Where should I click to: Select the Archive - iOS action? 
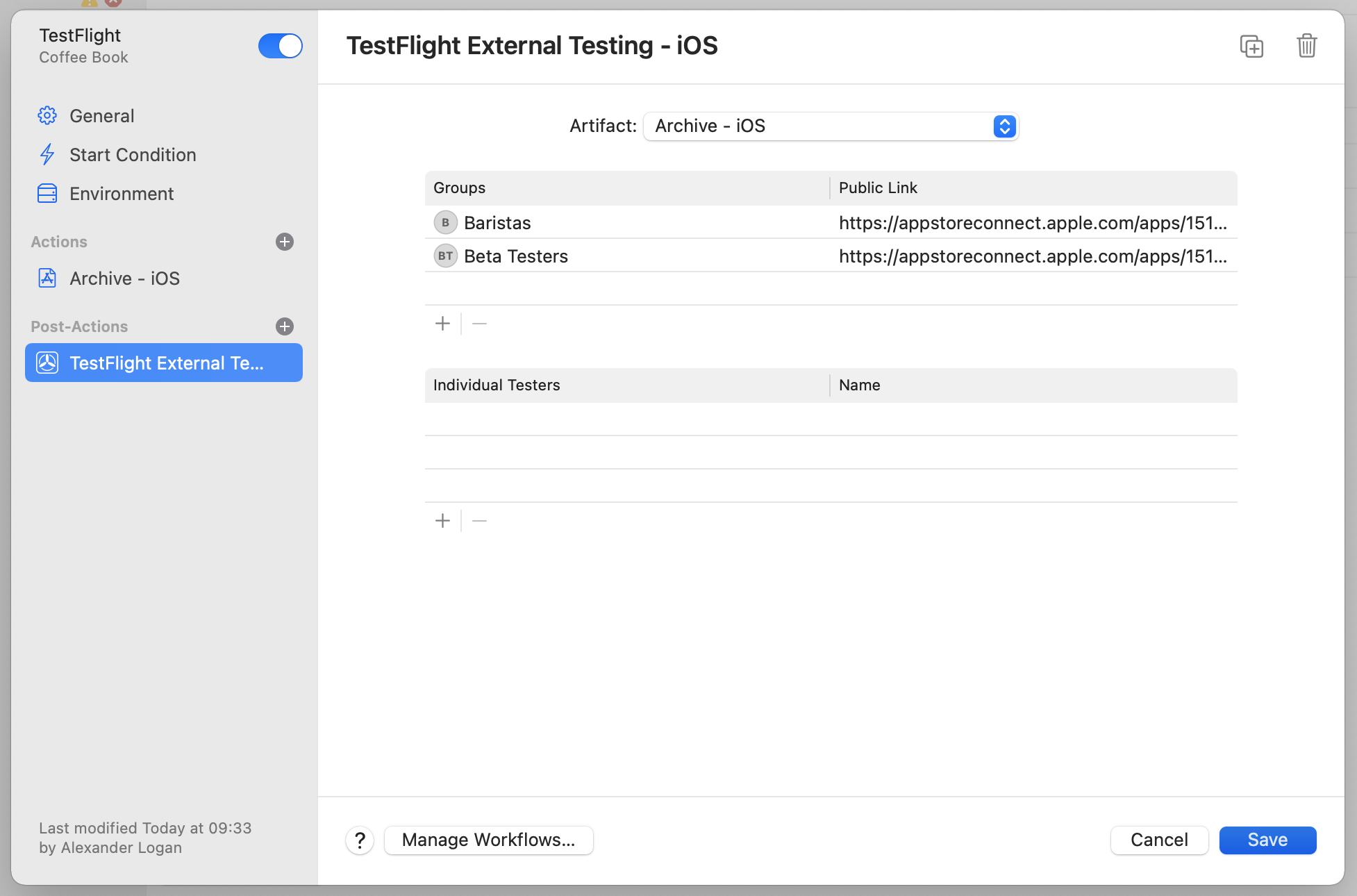[124, 279]
